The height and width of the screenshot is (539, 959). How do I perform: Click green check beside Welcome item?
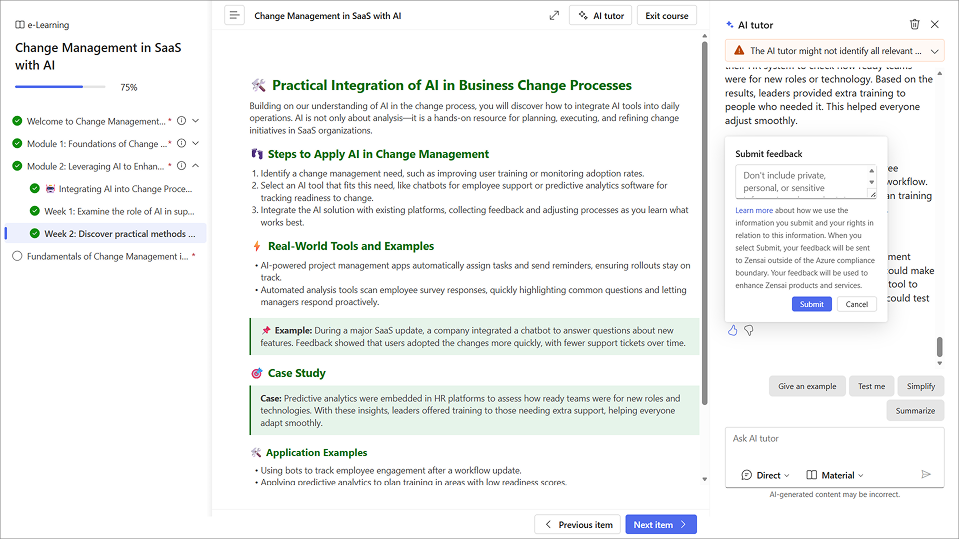17,121
